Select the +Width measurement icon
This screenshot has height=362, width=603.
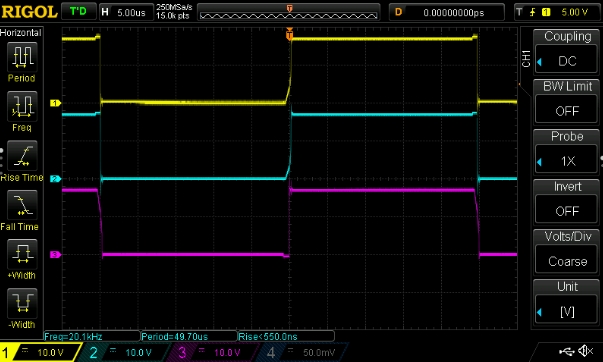click(22, 254)
